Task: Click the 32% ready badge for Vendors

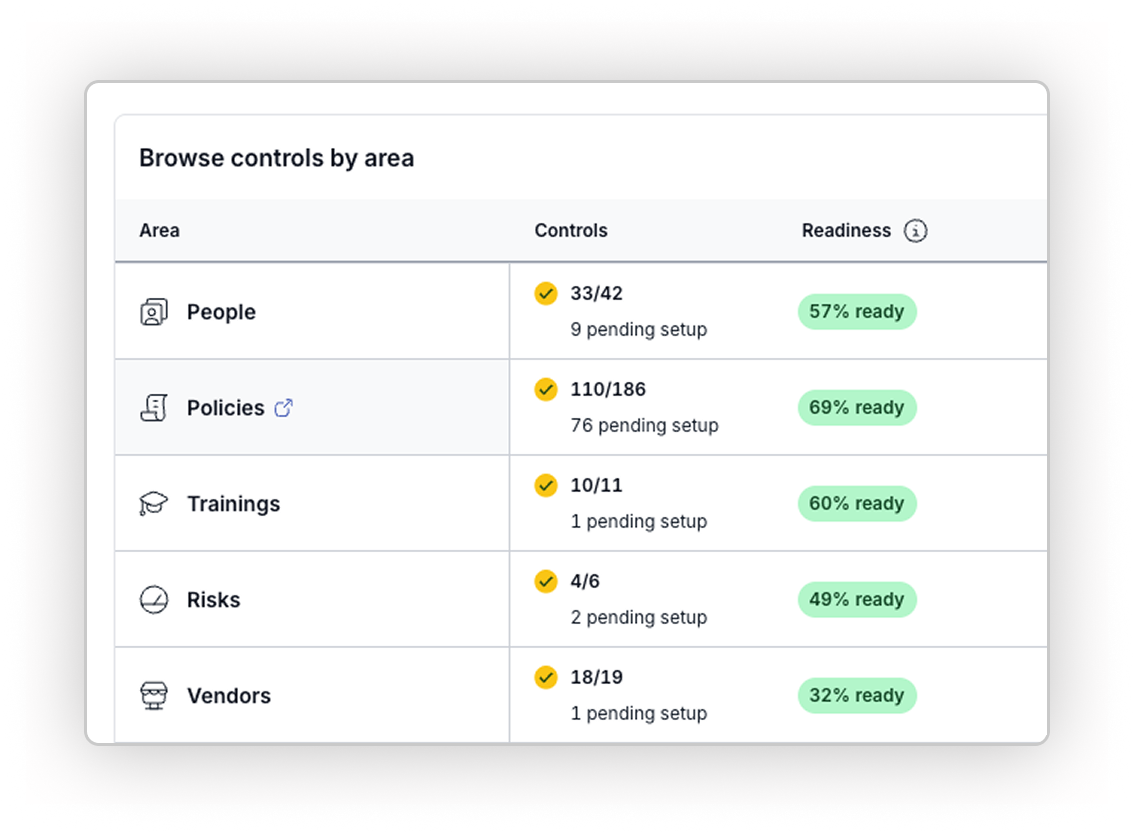Action: coord(856,696)
